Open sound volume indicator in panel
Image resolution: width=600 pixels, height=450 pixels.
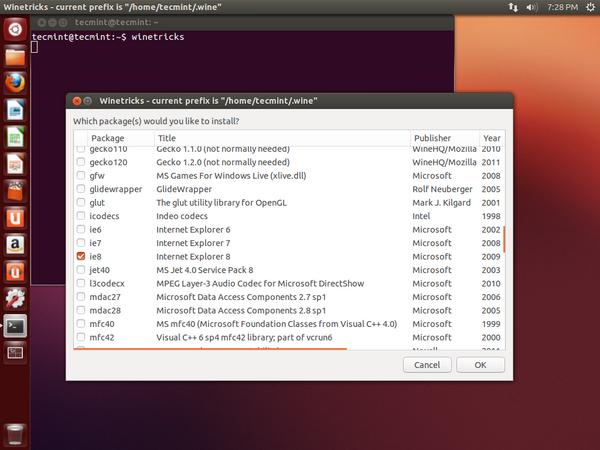tap(532, 7)
